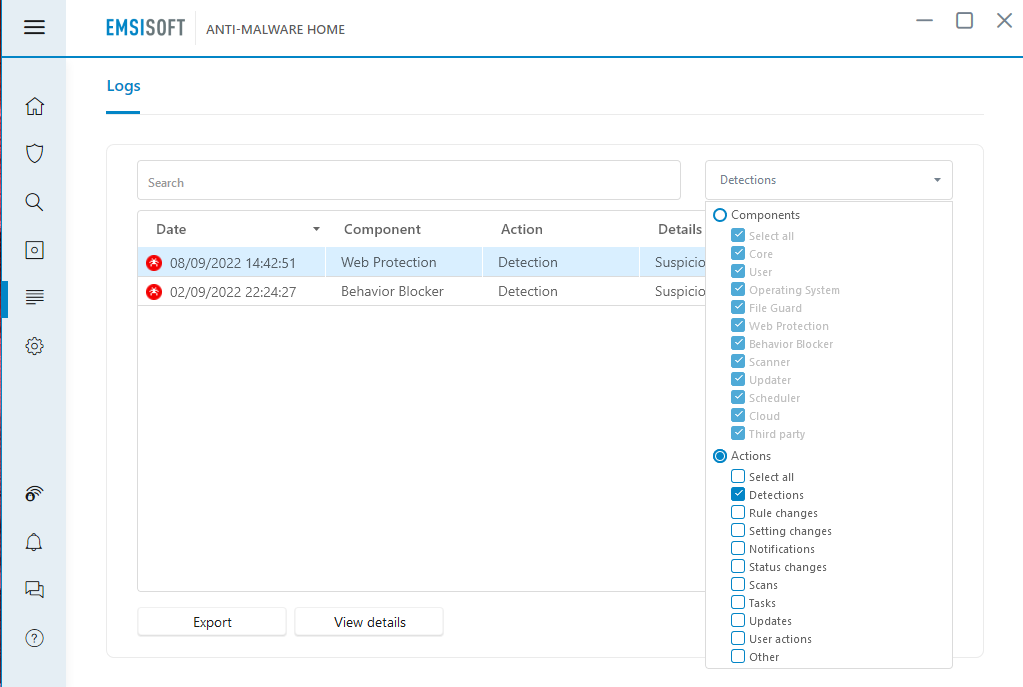The height and width of the screenshot is (687, 1023).
Task: Select the Components radio button
Action: click(720, 215)
